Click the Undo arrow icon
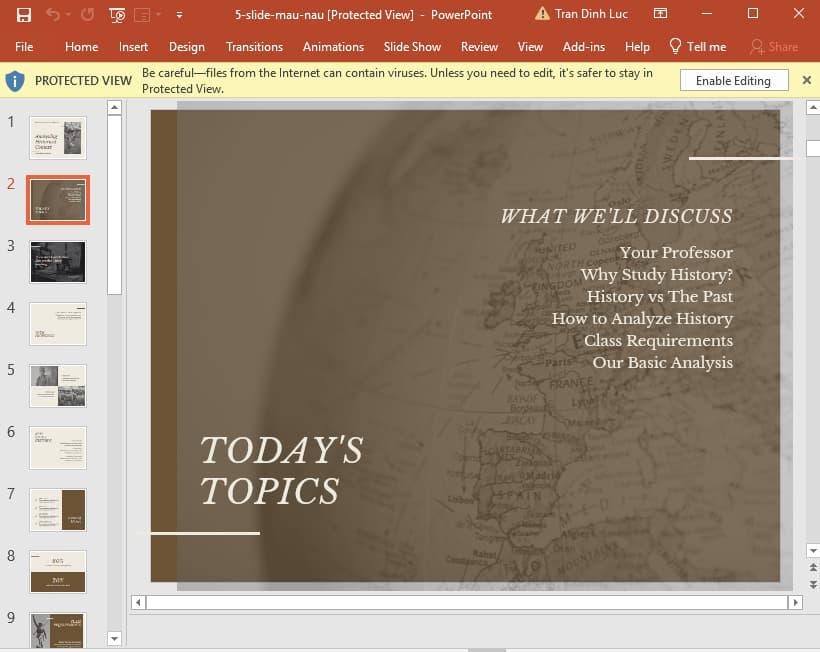The height and width of the screenshot is (652, 820). coord(52,15)
